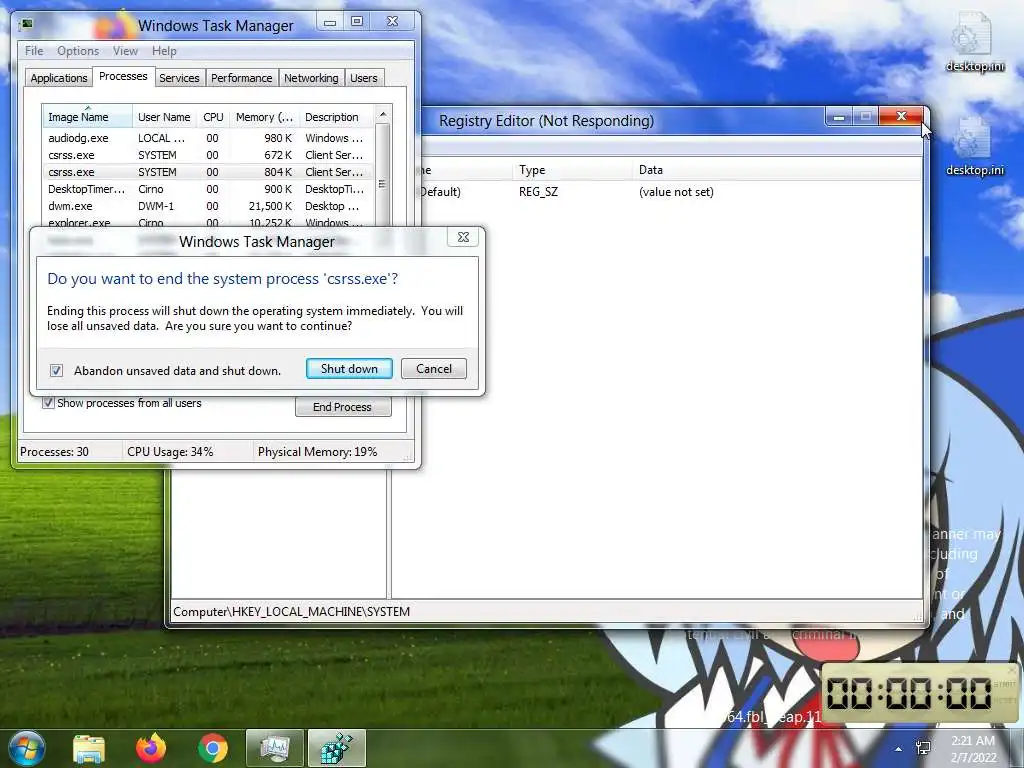This screenshot has width=1024, height=768.
Task: Sort processes by Image Name column
Action: [87, 117]
